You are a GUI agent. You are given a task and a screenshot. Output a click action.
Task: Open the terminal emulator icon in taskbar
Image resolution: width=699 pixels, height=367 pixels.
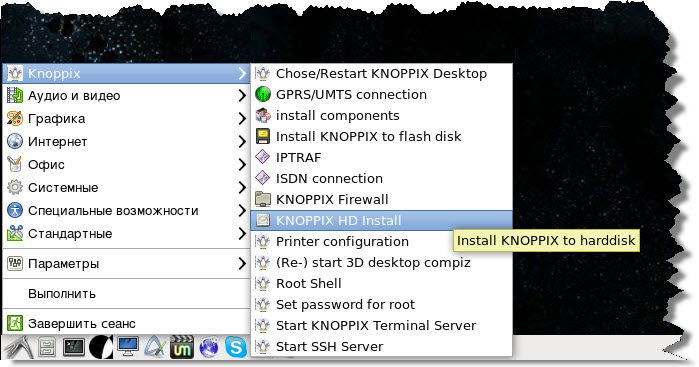coord(74,346)
